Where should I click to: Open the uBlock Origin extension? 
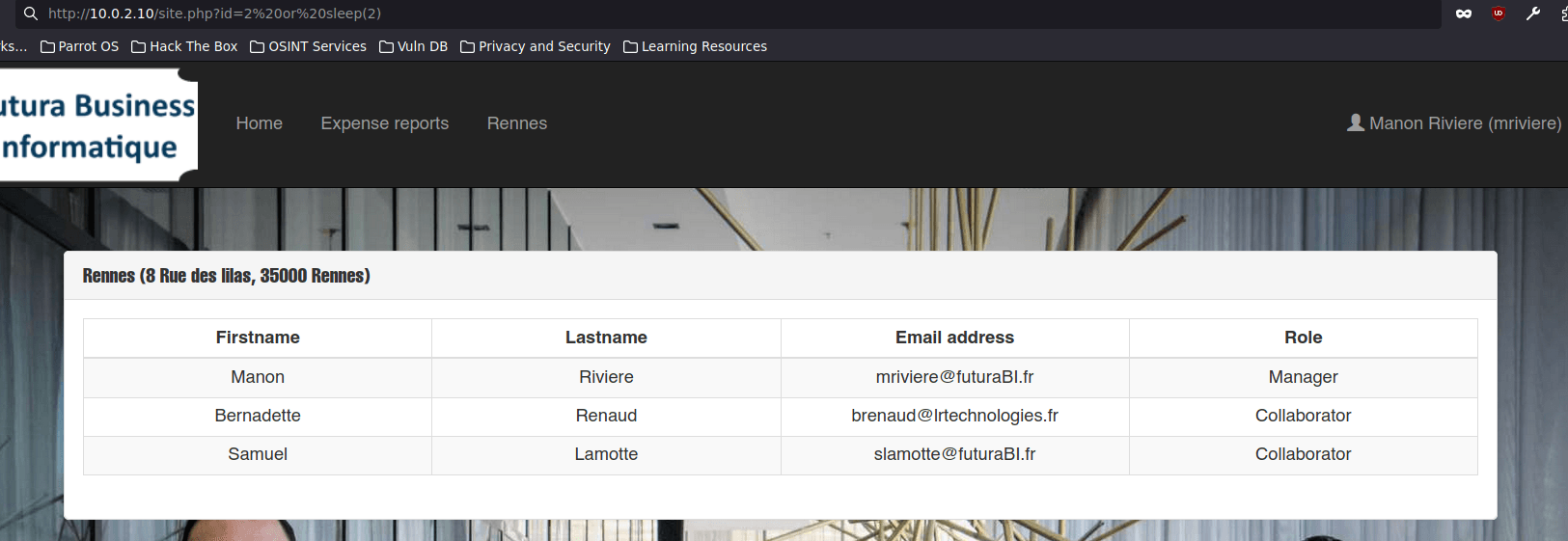1498,14
